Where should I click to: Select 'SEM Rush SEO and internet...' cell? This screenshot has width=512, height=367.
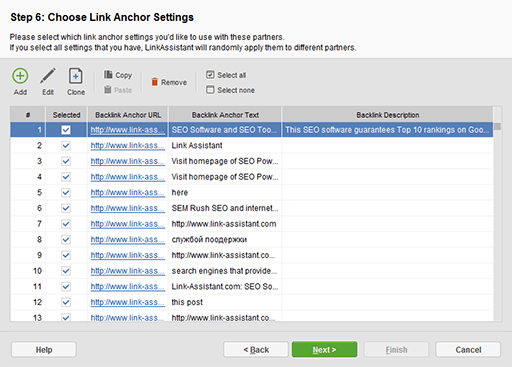coord(225,208)
